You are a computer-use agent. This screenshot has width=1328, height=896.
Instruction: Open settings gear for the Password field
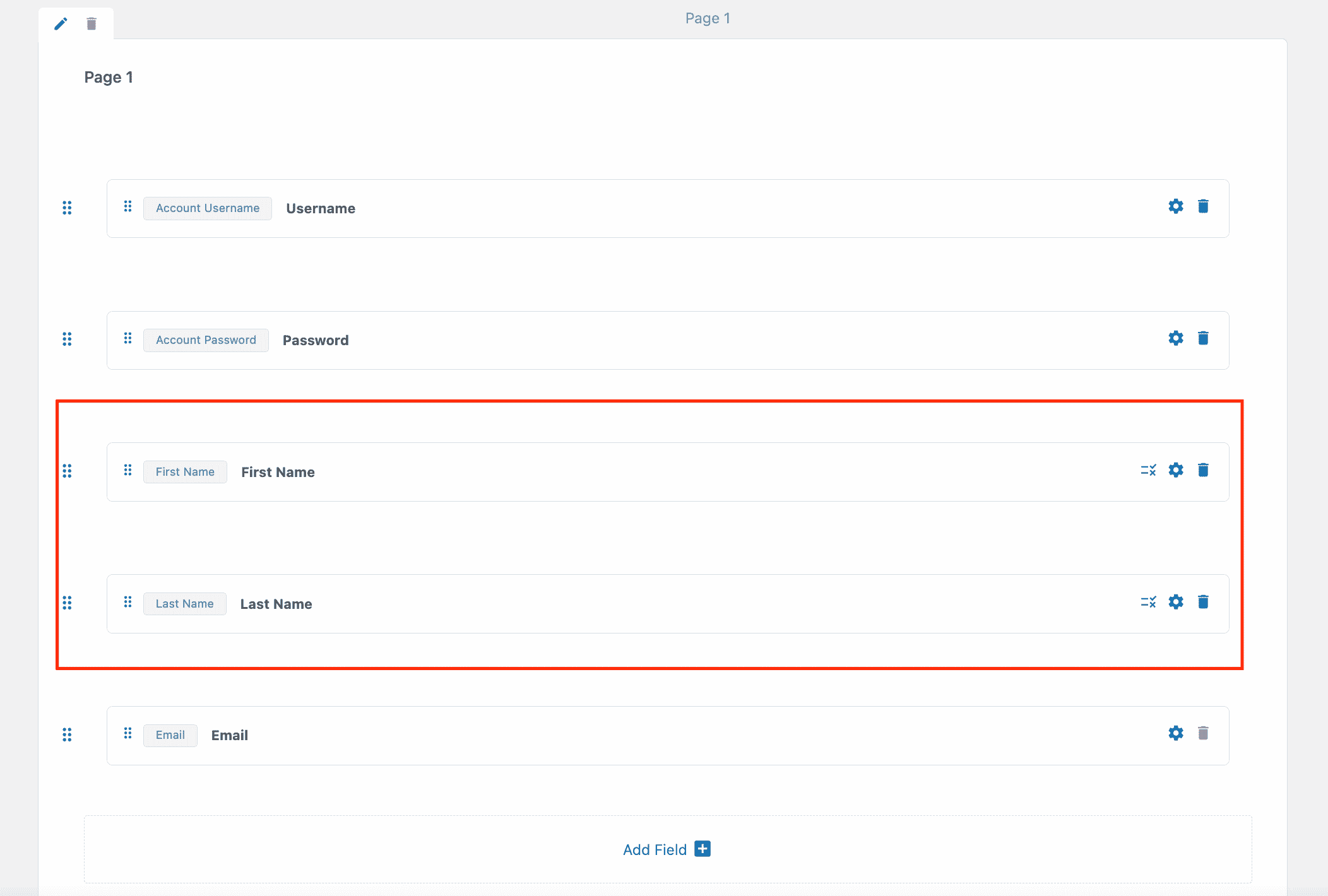(1175, 338)
